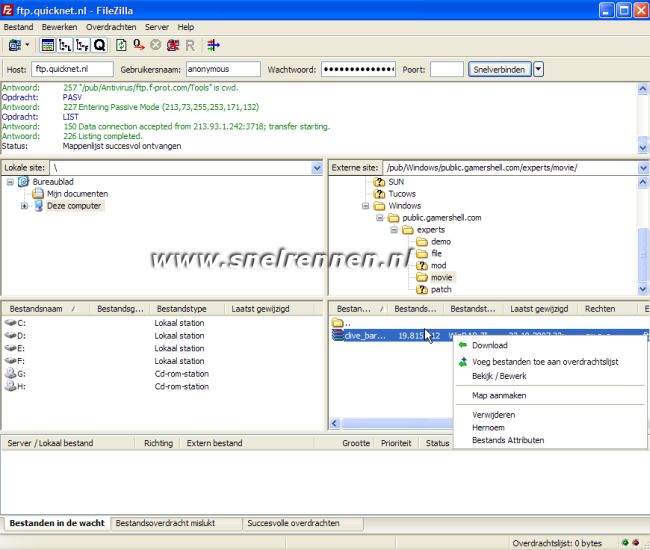Image resolution: width=650 pixels, height=550 pixels.
Task: Click the directory comparison filter icon
Action: 213,45
